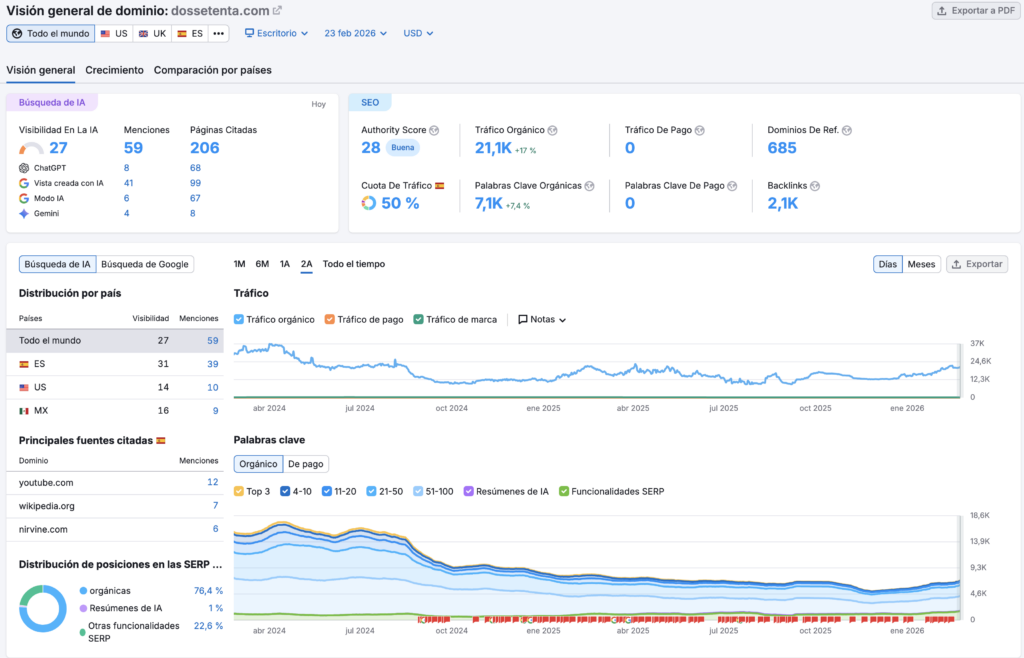Click the ChatGPT icon in AI visibility list

(x=24, y=168)
